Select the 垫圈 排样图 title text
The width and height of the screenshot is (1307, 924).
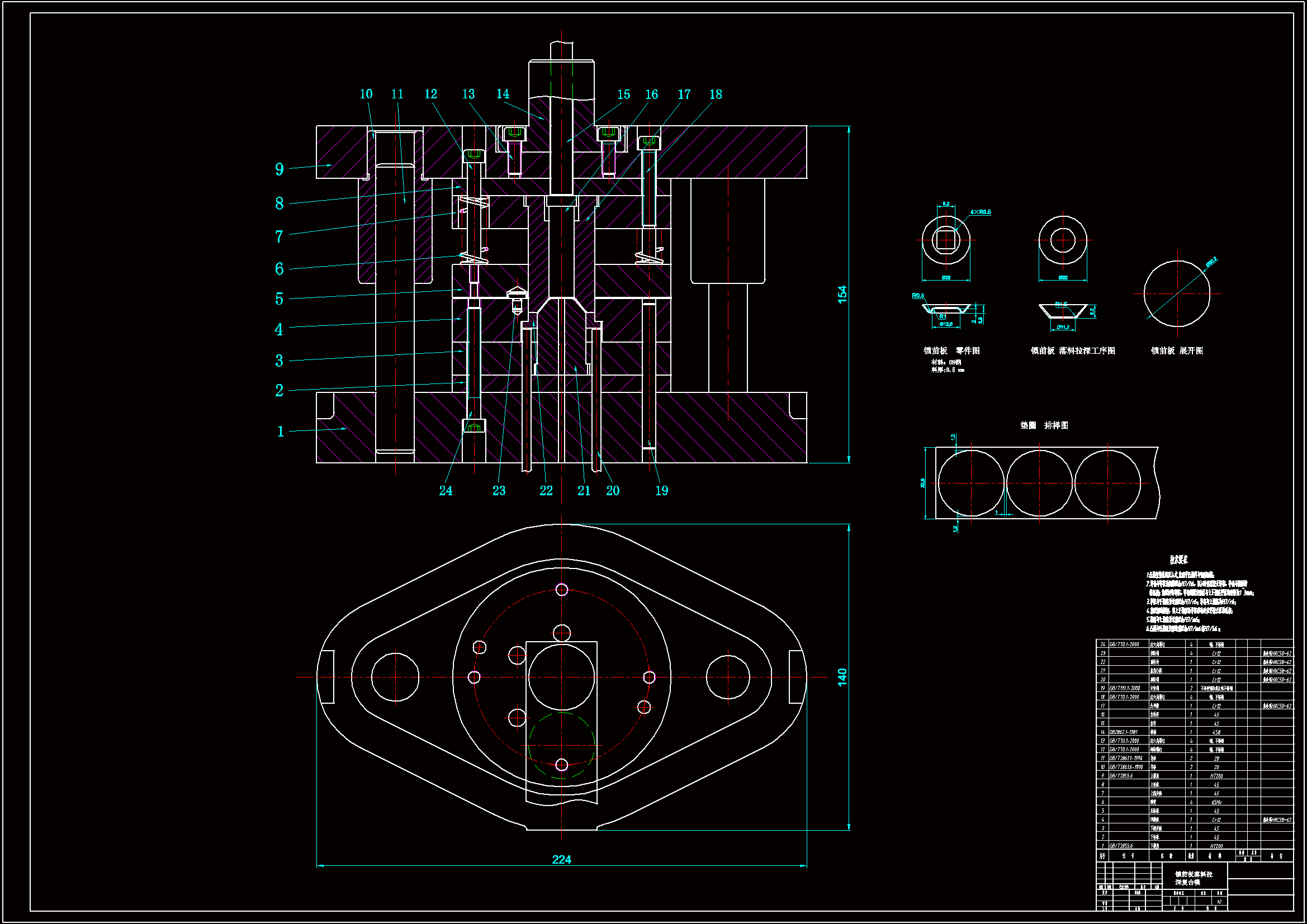tap(1044, 425)
